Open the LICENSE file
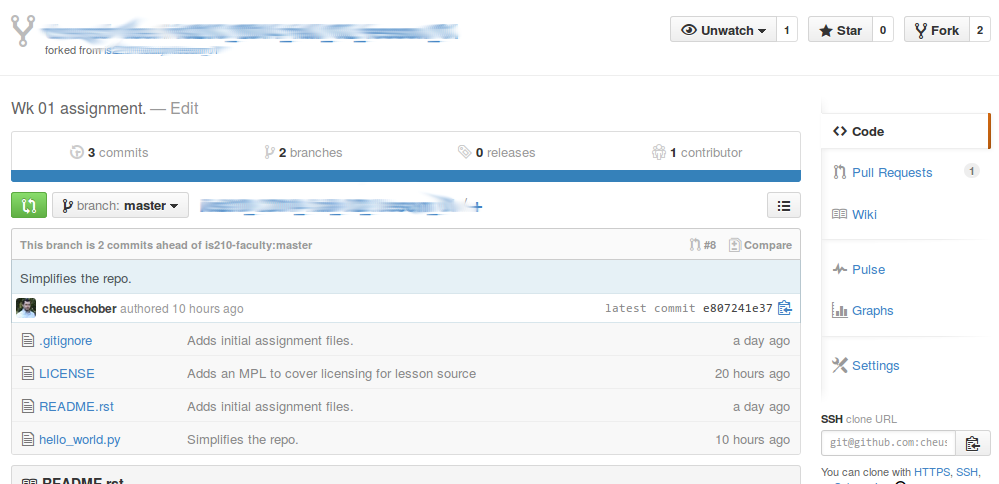Screen dimensions: 999x484 click(x=67, y=373)
